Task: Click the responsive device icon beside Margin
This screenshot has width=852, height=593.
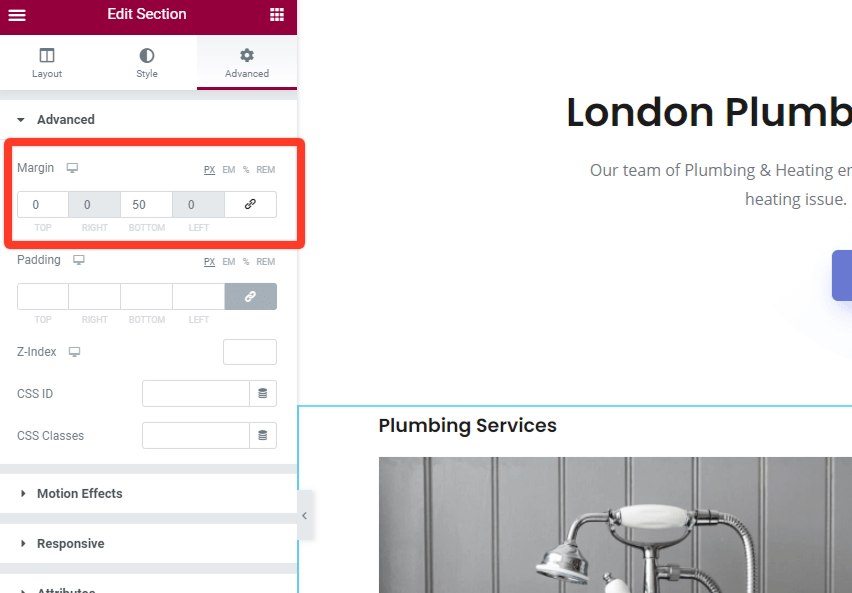Action: [x=72, y=168]
